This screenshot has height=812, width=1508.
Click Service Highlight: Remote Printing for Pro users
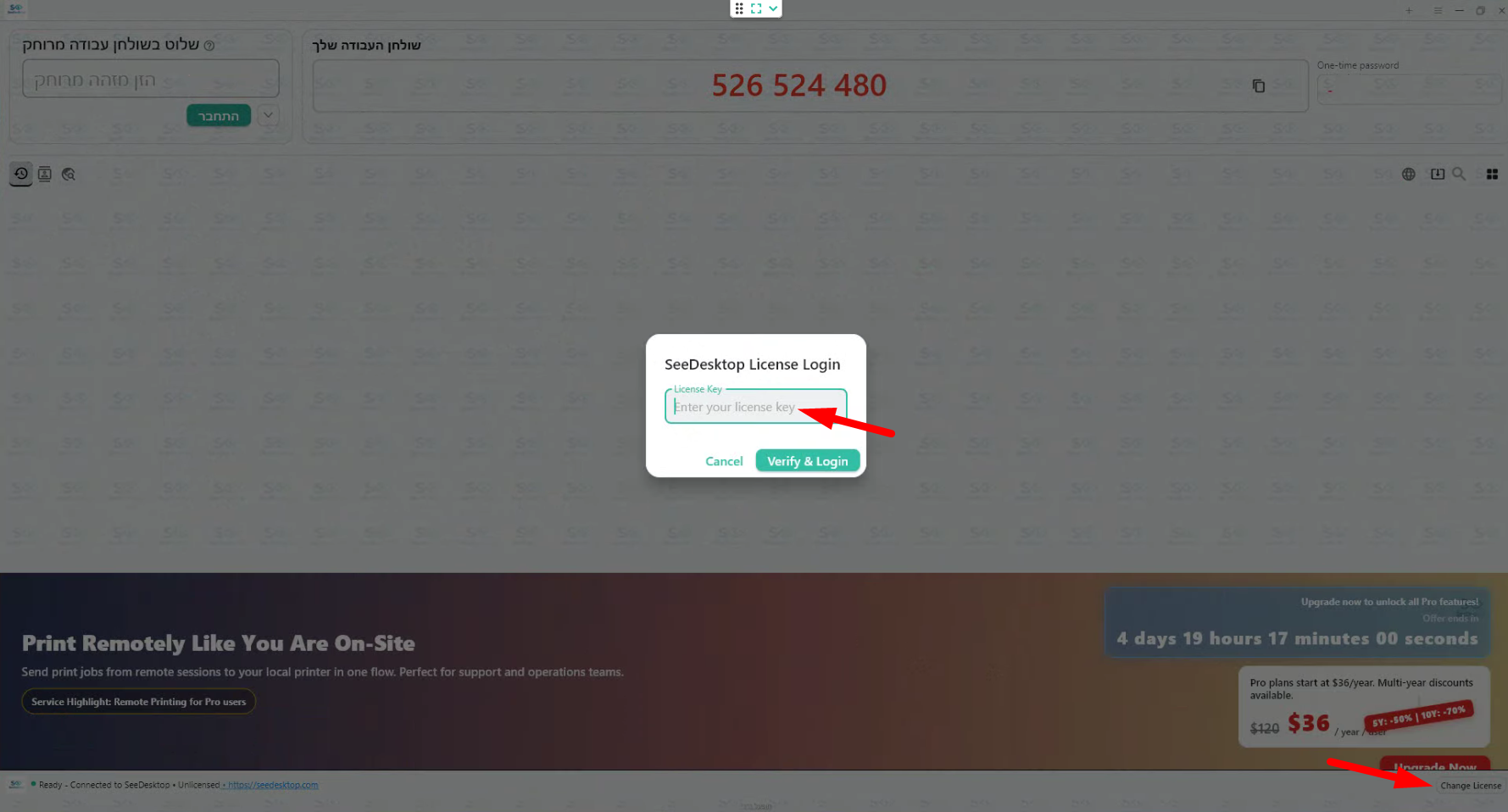pos(138,702)
